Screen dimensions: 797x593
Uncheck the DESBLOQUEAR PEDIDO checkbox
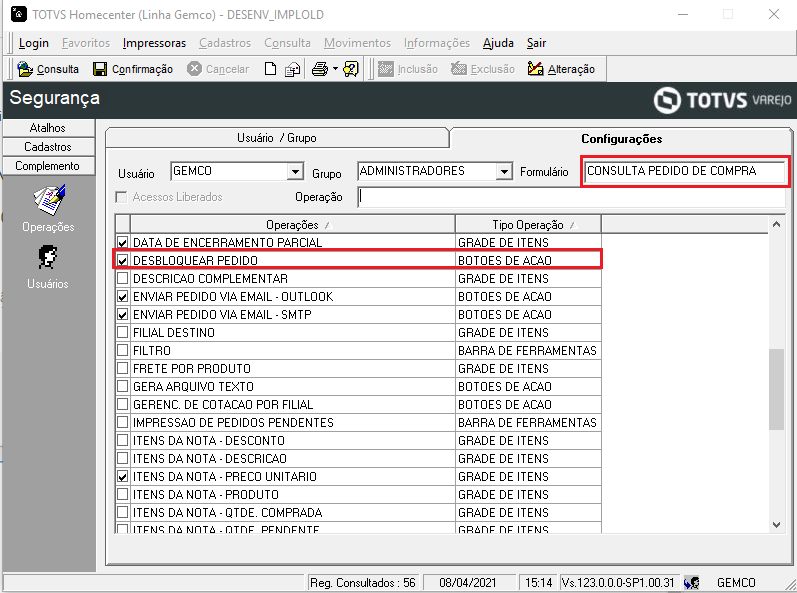(122, 261)
